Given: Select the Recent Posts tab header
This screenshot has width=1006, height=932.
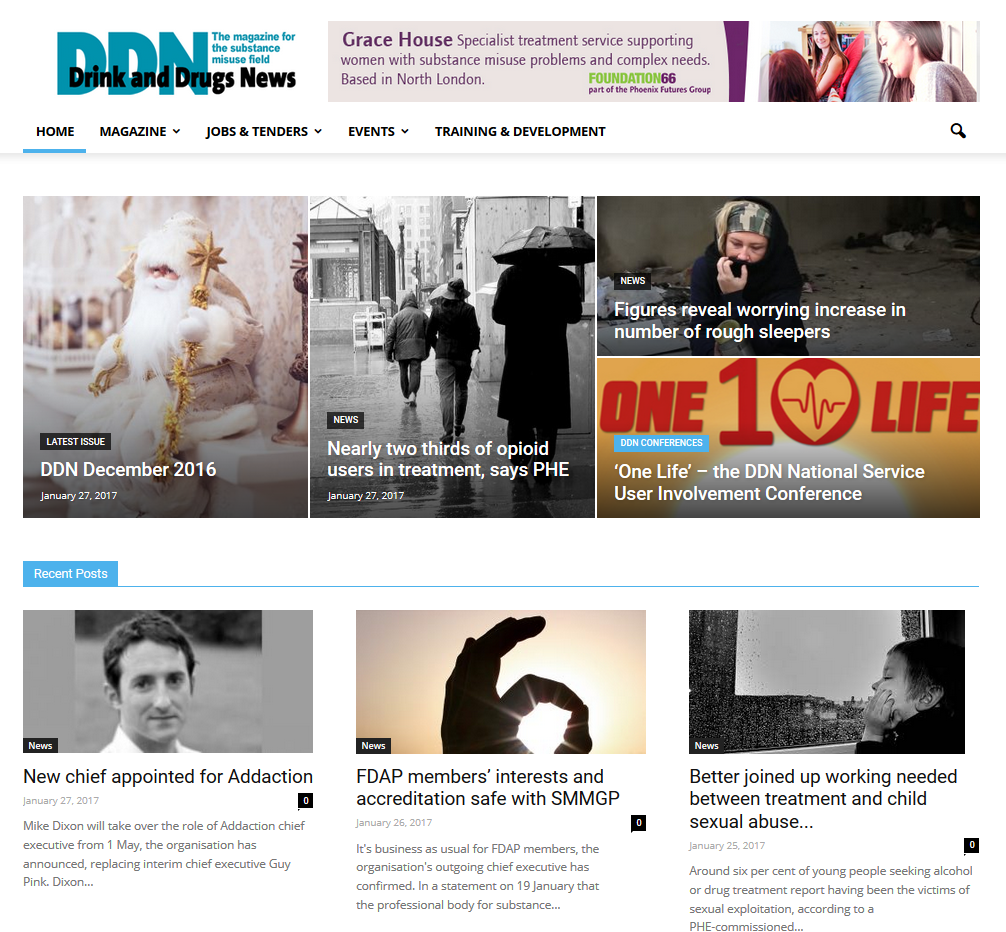Looking at the screenshot, I should [71, 573].
